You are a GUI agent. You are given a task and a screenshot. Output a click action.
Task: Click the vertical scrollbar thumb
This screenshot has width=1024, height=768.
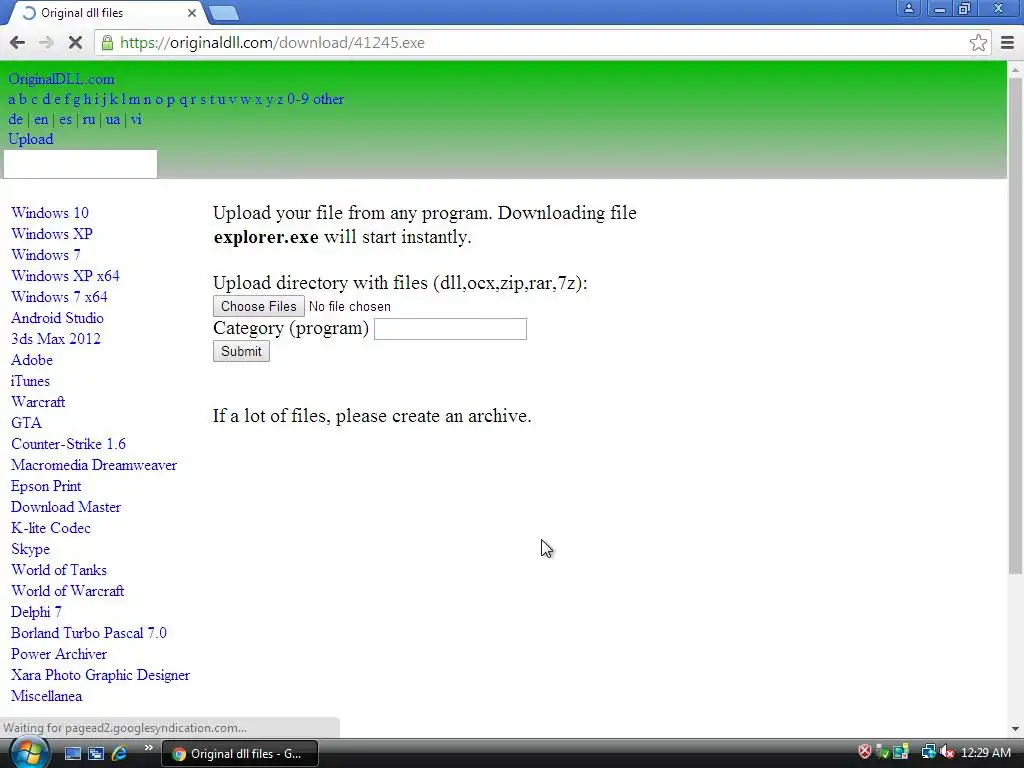tap(1015, 325)
